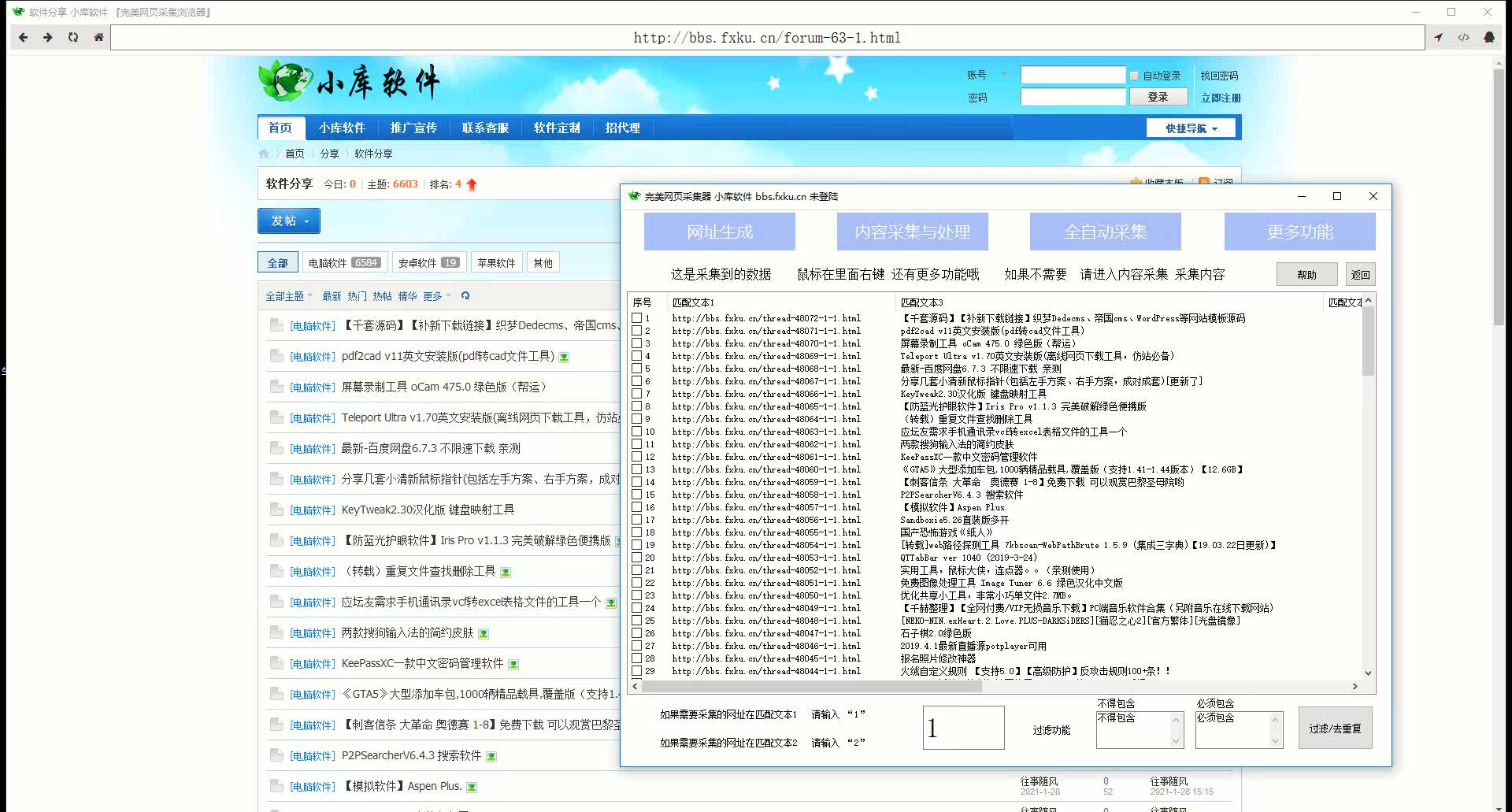Focus the match-text number box showing 1
The width and height of the screenshot is (1512, 812).
click(x=963, y=727)
